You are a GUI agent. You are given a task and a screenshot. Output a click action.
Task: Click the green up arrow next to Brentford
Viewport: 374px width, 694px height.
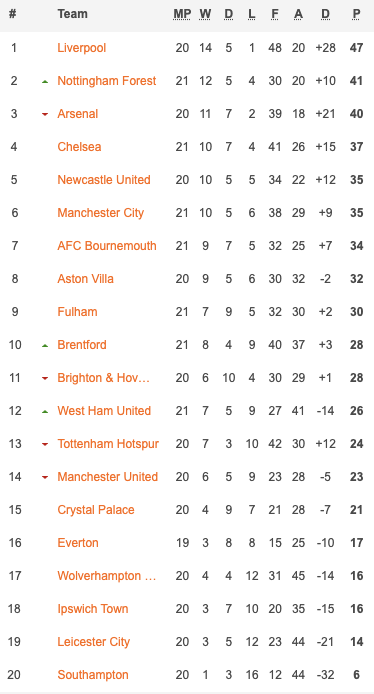45,346
